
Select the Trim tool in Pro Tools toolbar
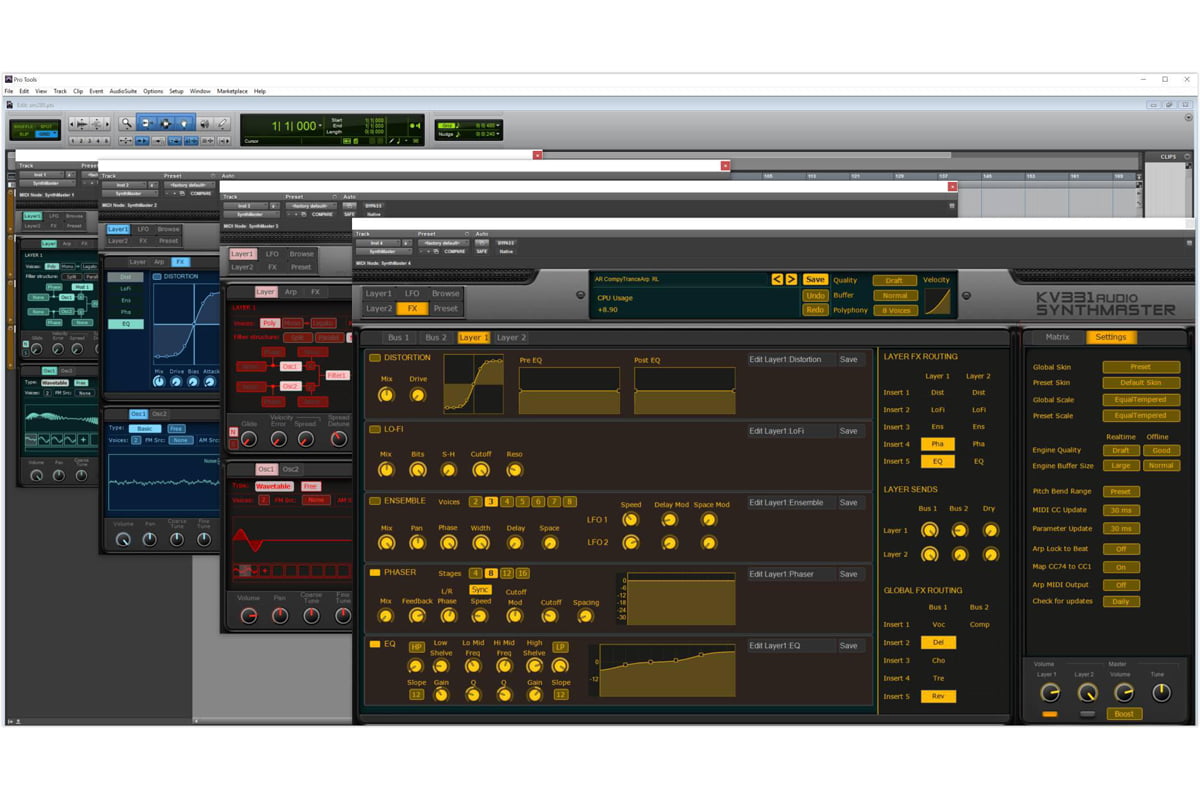pos(147,123)
